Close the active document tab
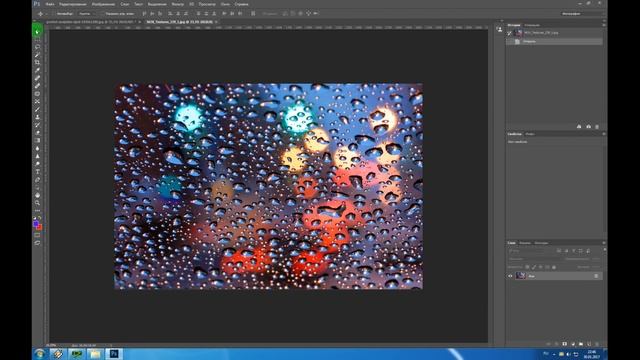Viewport: 640px width, 360px height. point(216,22)
